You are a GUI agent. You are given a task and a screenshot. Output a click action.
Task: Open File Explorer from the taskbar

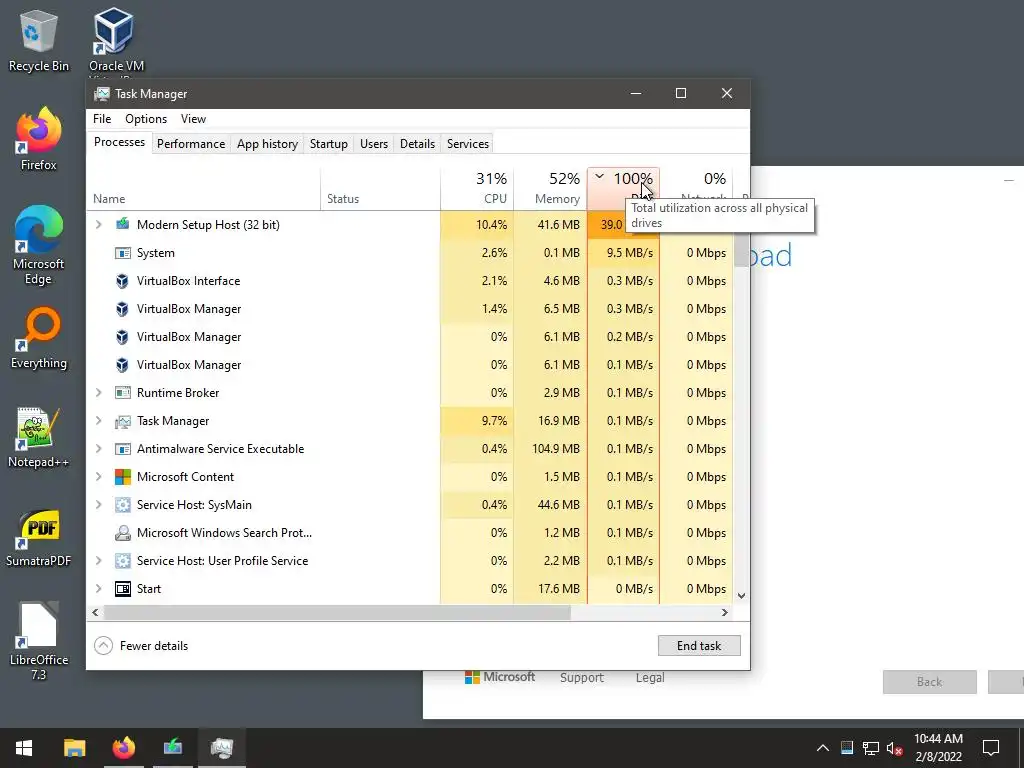[74, 748]
